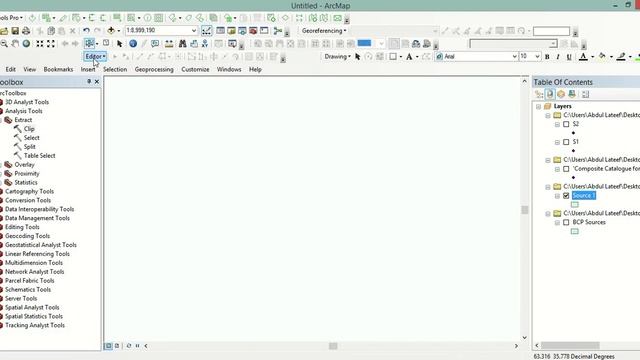Open the Editor dropdown menu
This screenshot has width=640, height=360.
96,56
